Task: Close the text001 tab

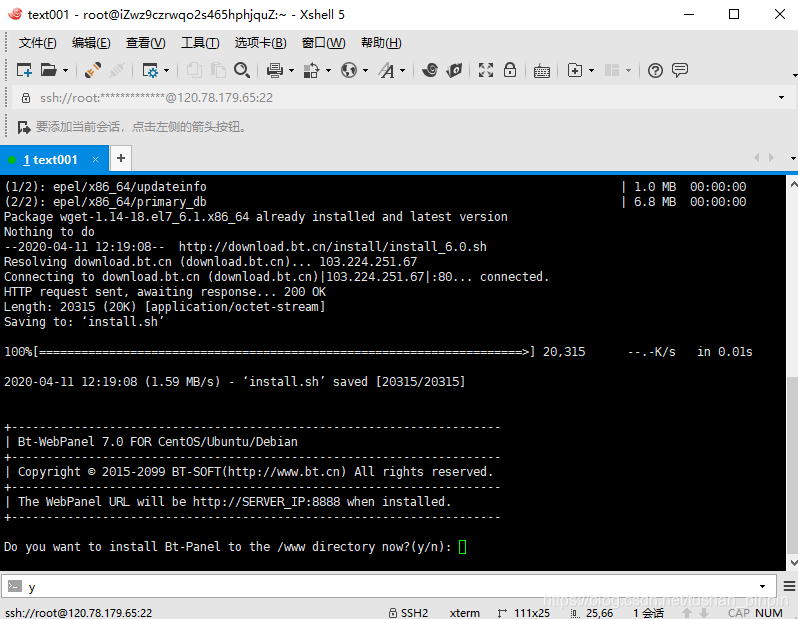Action: [x=97, y=160]
